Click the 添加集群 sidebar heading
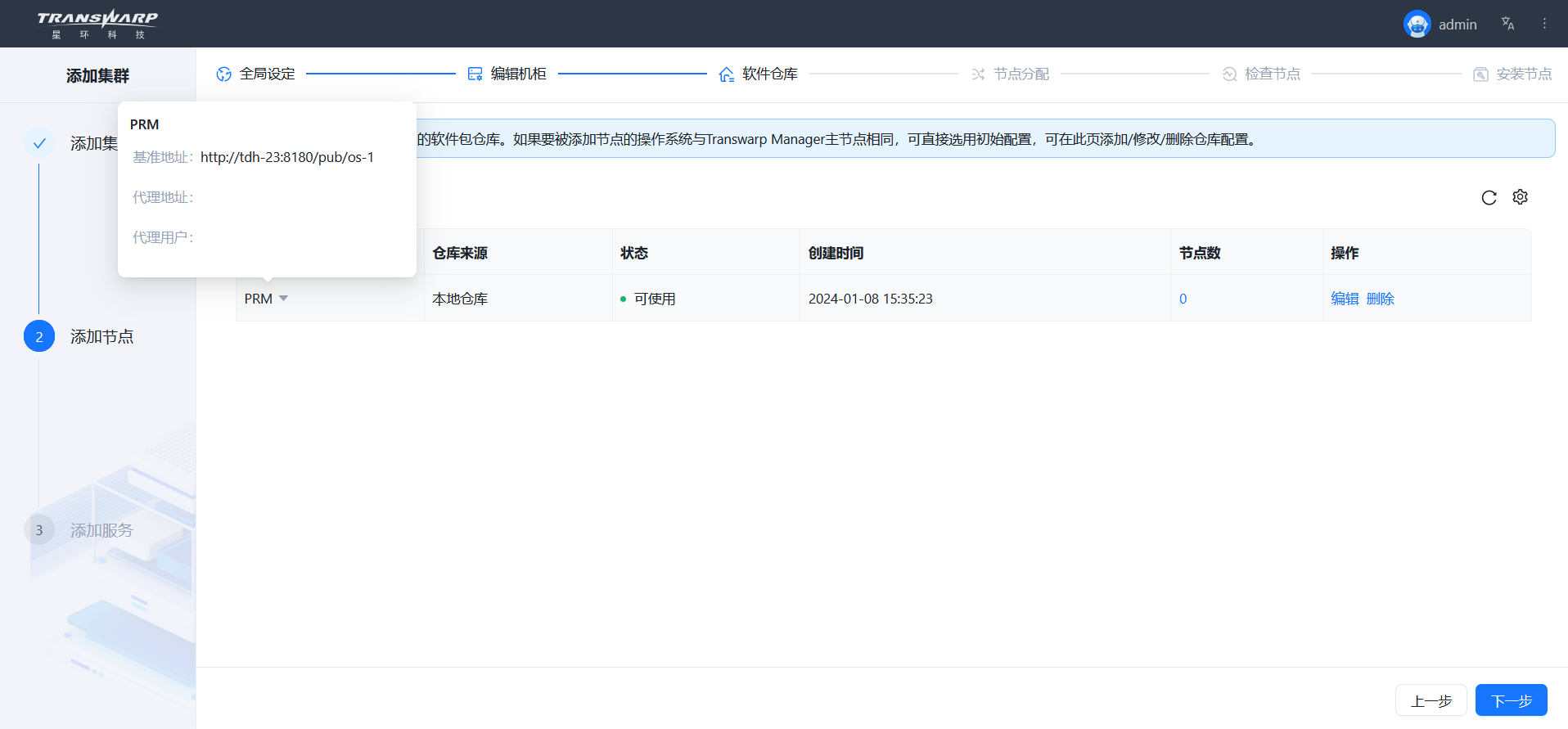The image size is (1568, 729). [97, 75]
